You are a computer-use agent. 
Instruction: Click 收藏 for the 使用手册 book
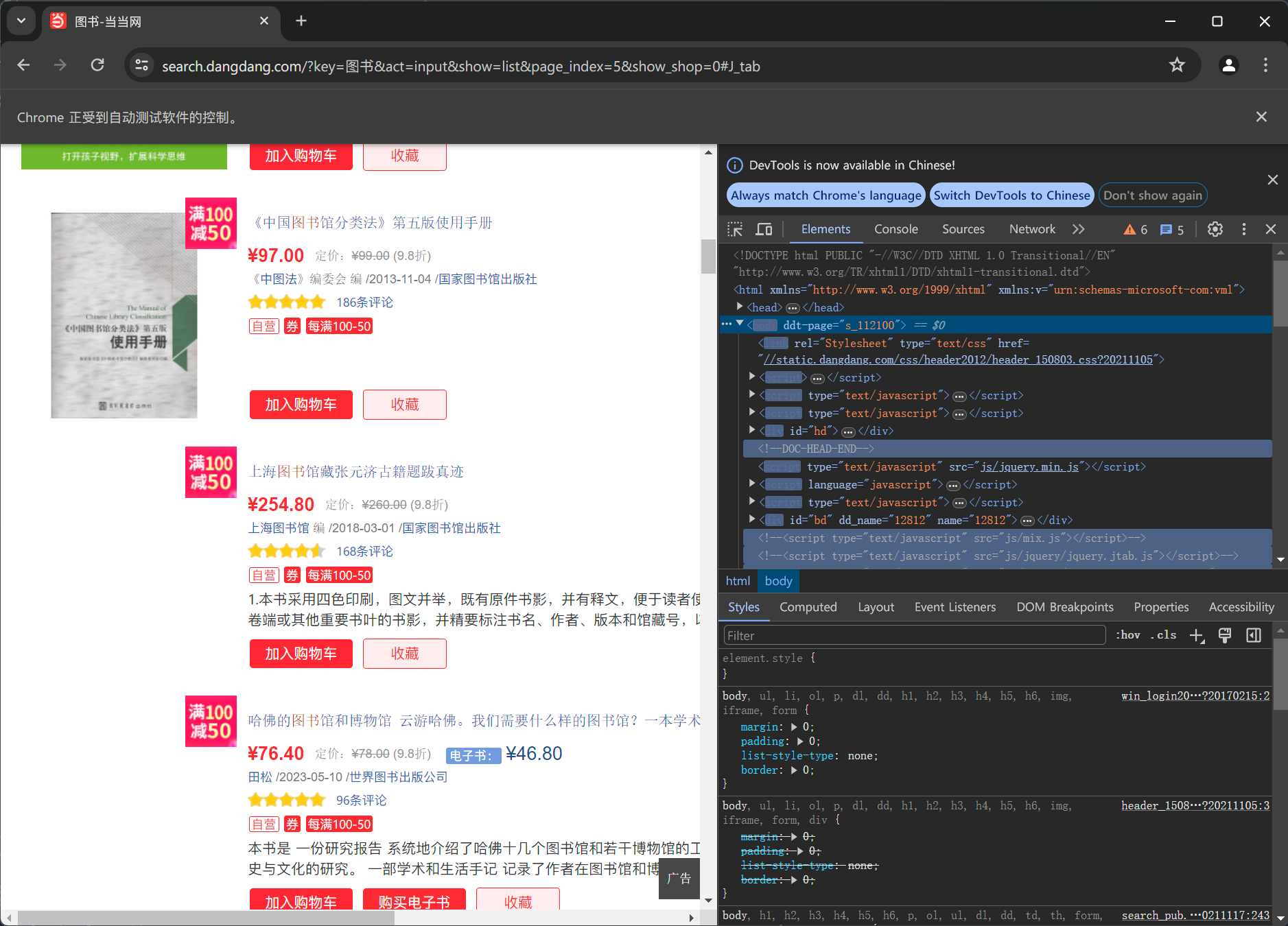[x=404, y=405]
